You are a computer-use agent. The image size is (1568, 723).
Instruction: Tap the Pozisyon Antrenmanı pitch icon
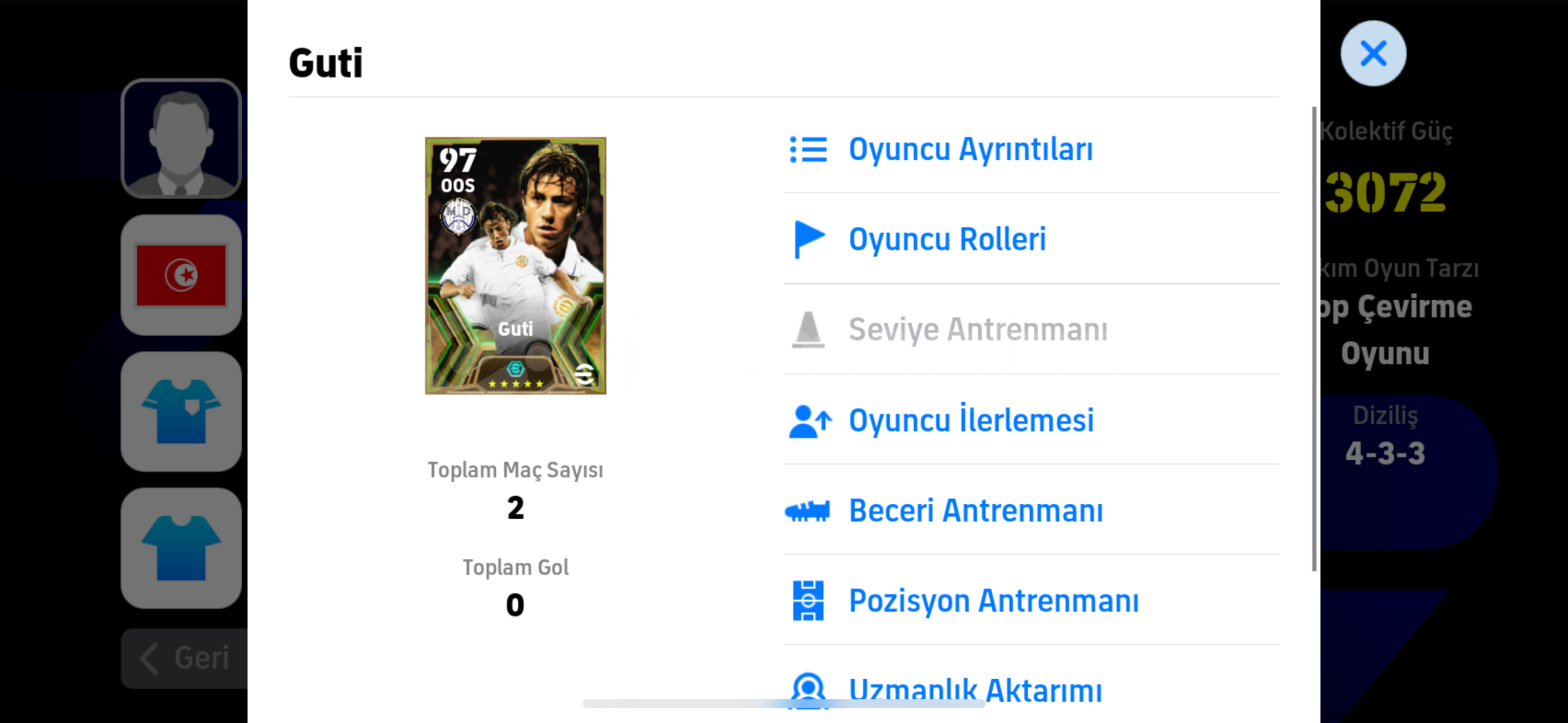pyautogui.click(x=808, y=600)
